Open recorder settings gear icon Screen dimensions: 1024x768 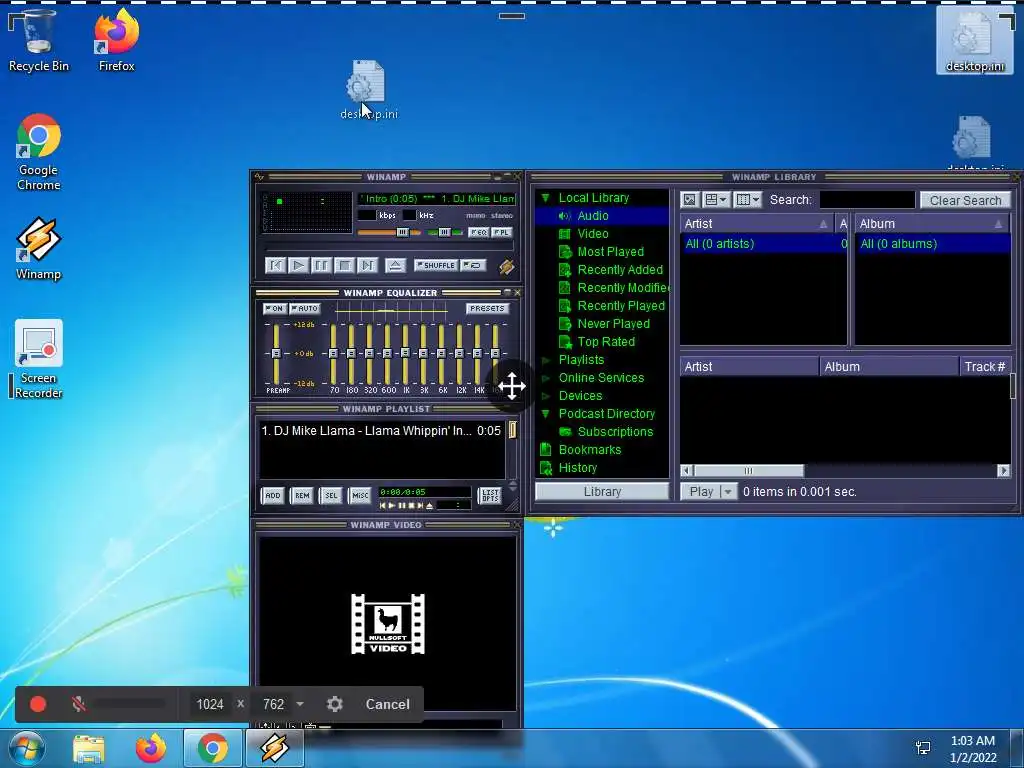click(x=334, y=704)
